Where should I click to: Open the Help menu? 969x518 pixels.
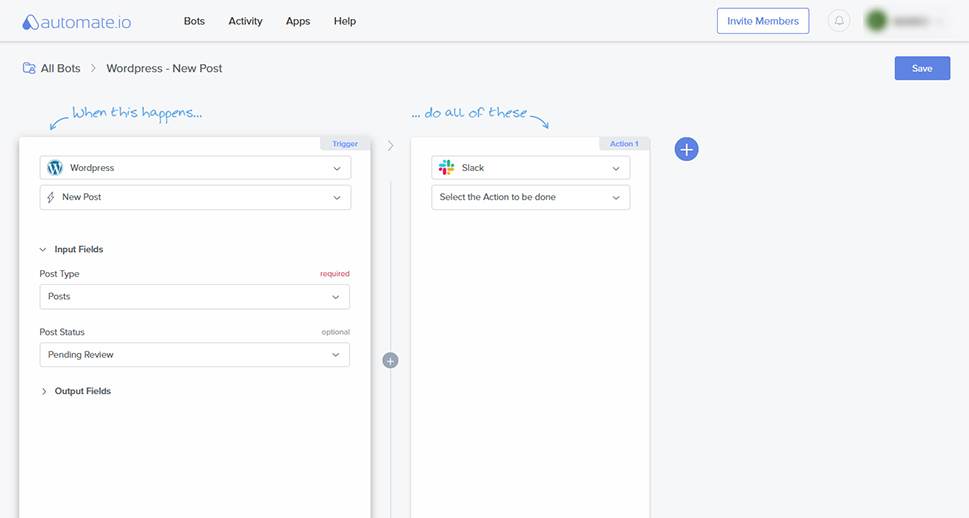tap(345, 21)
